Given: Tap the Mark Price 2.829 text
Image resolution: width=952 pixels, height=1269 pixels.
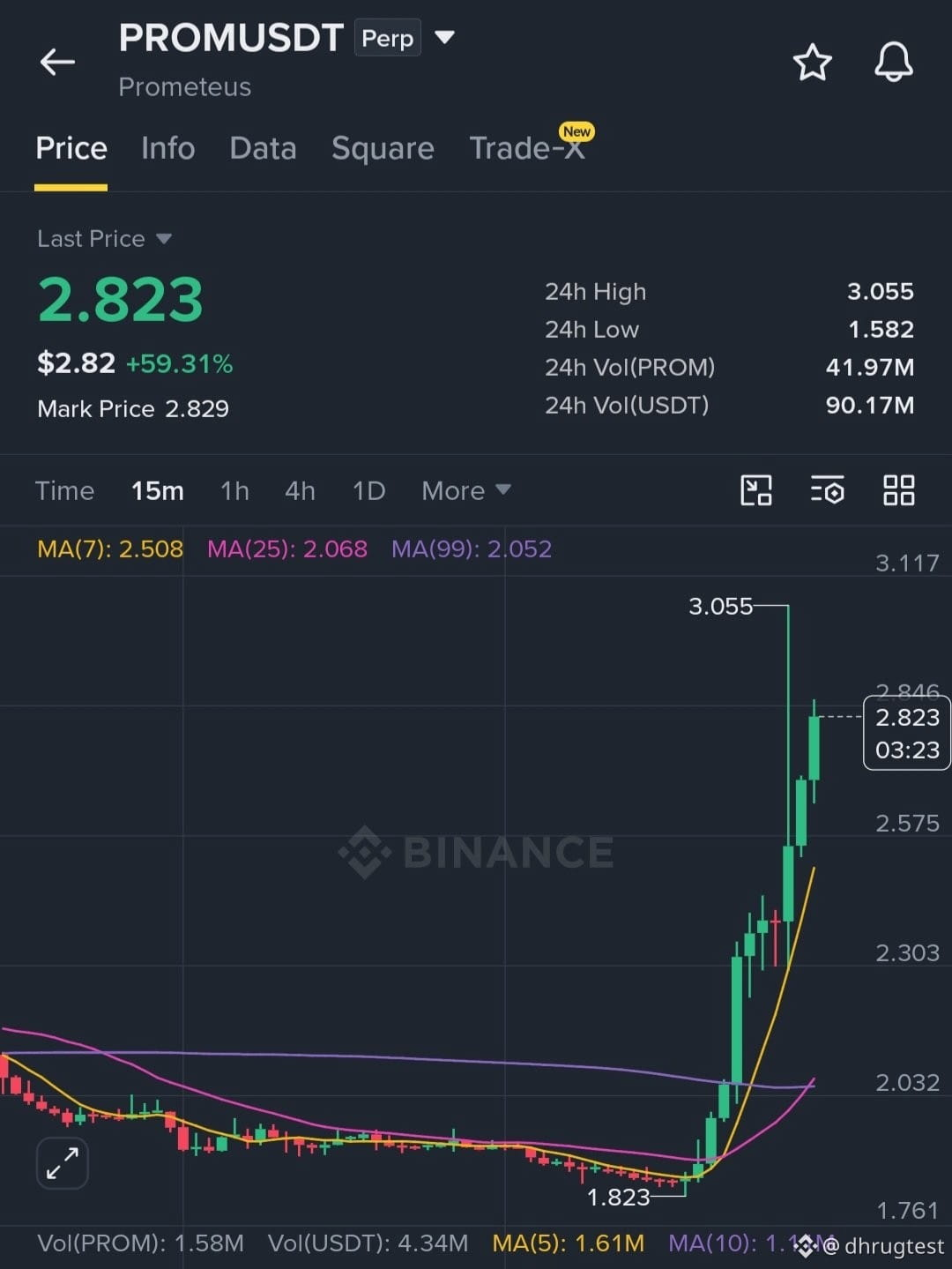Looking at the screenshot, I should point(133,409).
